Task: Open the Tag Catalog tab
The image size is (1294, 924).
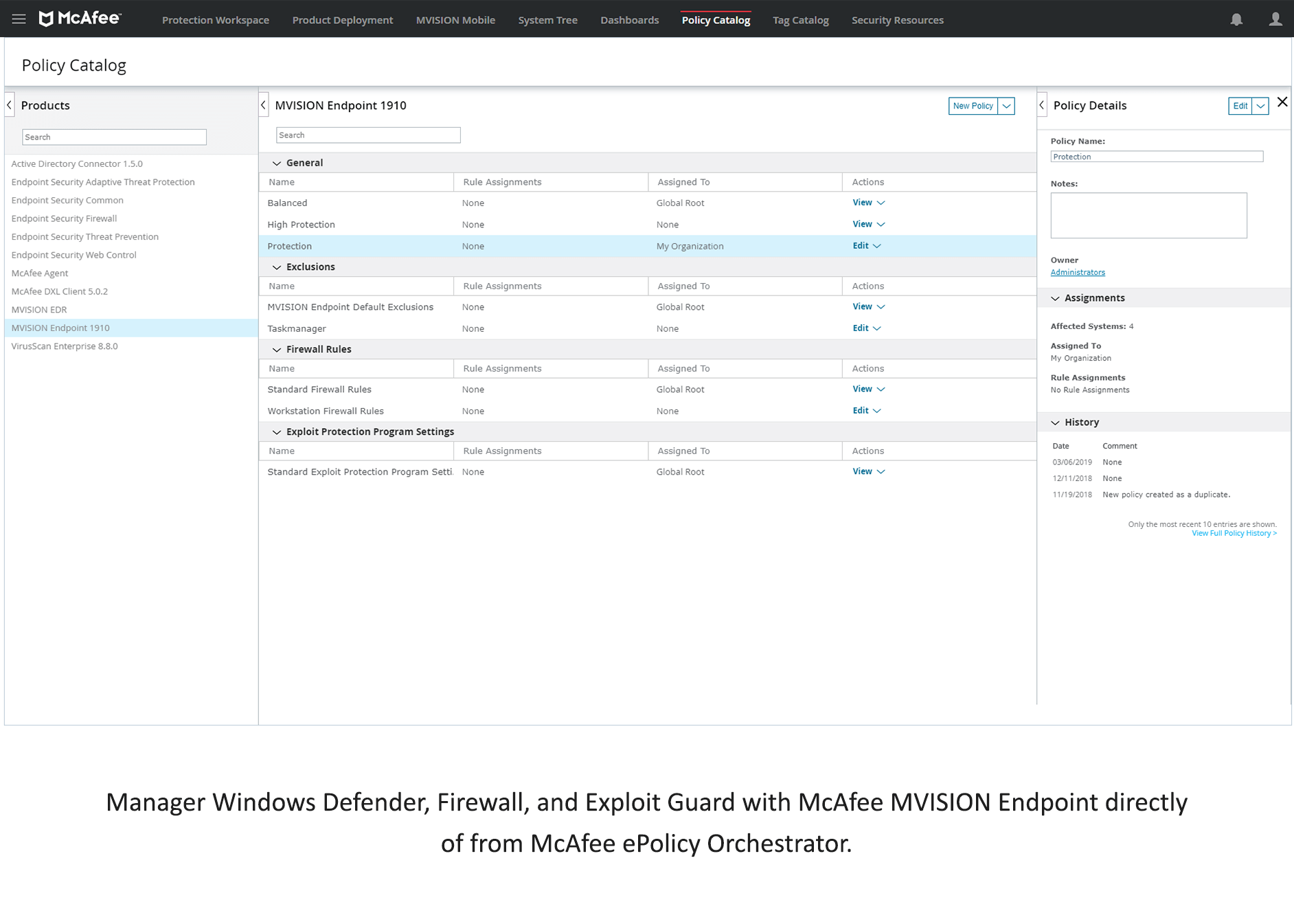Action: click(801, 20)
